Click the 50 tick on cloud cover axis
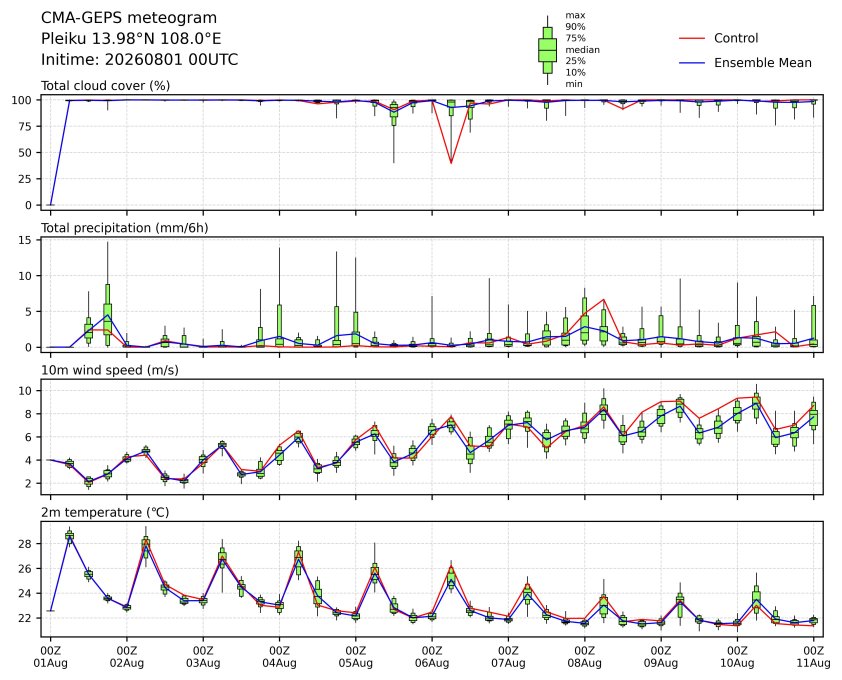842x680 pixels. pos(25,153)
